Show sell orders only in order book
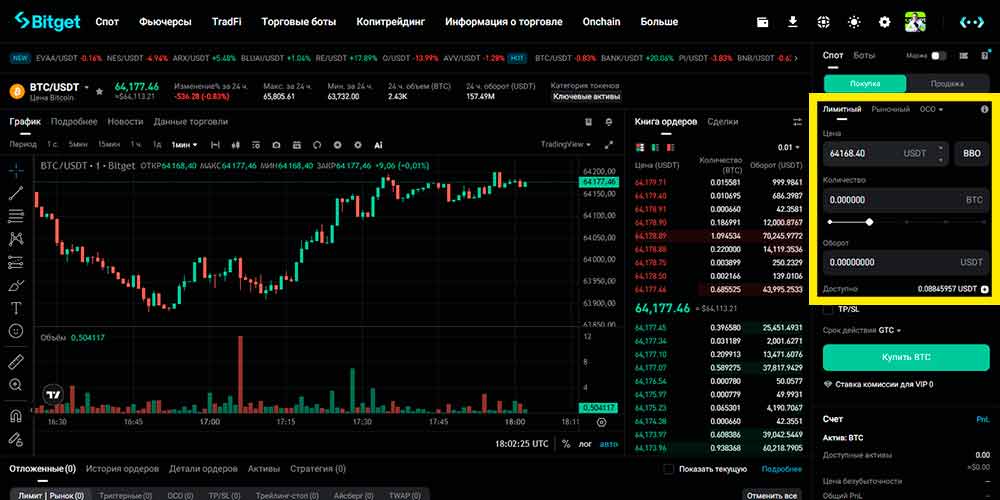This screenshot has height=500, width=1000. tap(670, 147)
